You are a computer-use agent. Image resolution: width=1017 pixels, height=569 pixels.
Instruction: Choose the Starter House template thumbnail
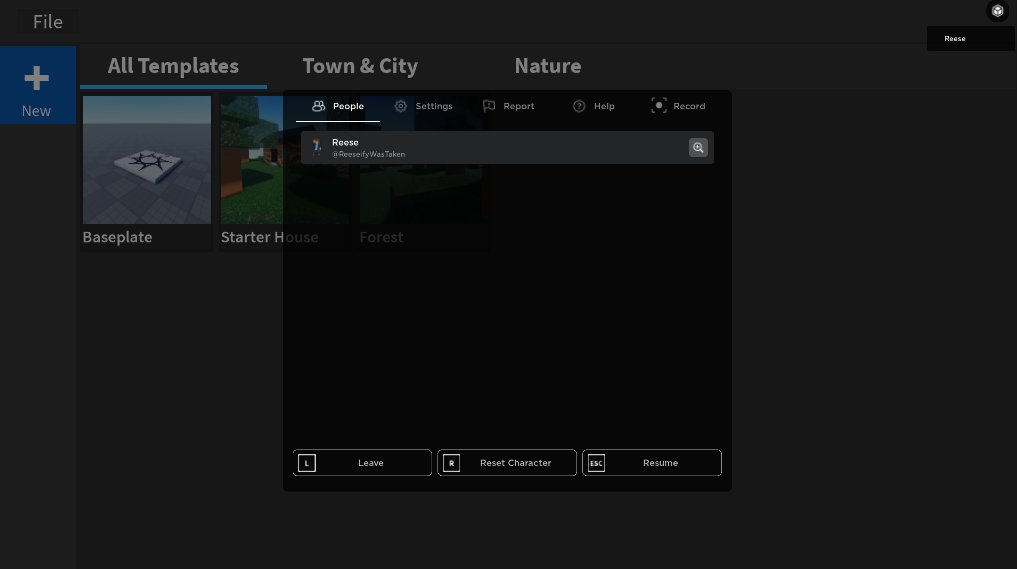pyautogui.click(x=284, y=160)
